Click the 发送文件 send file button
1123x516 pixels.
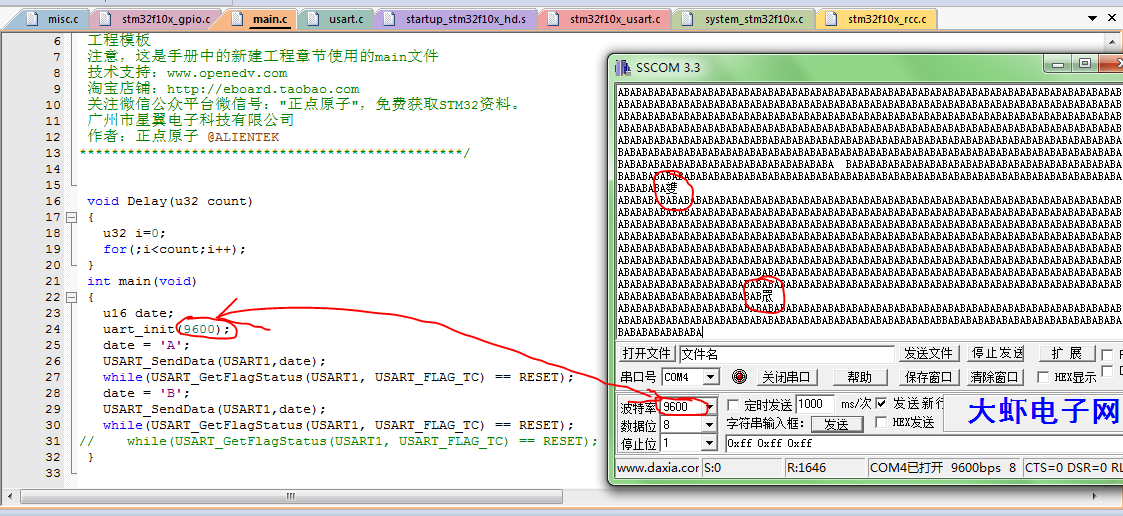(x=928, y=353)
